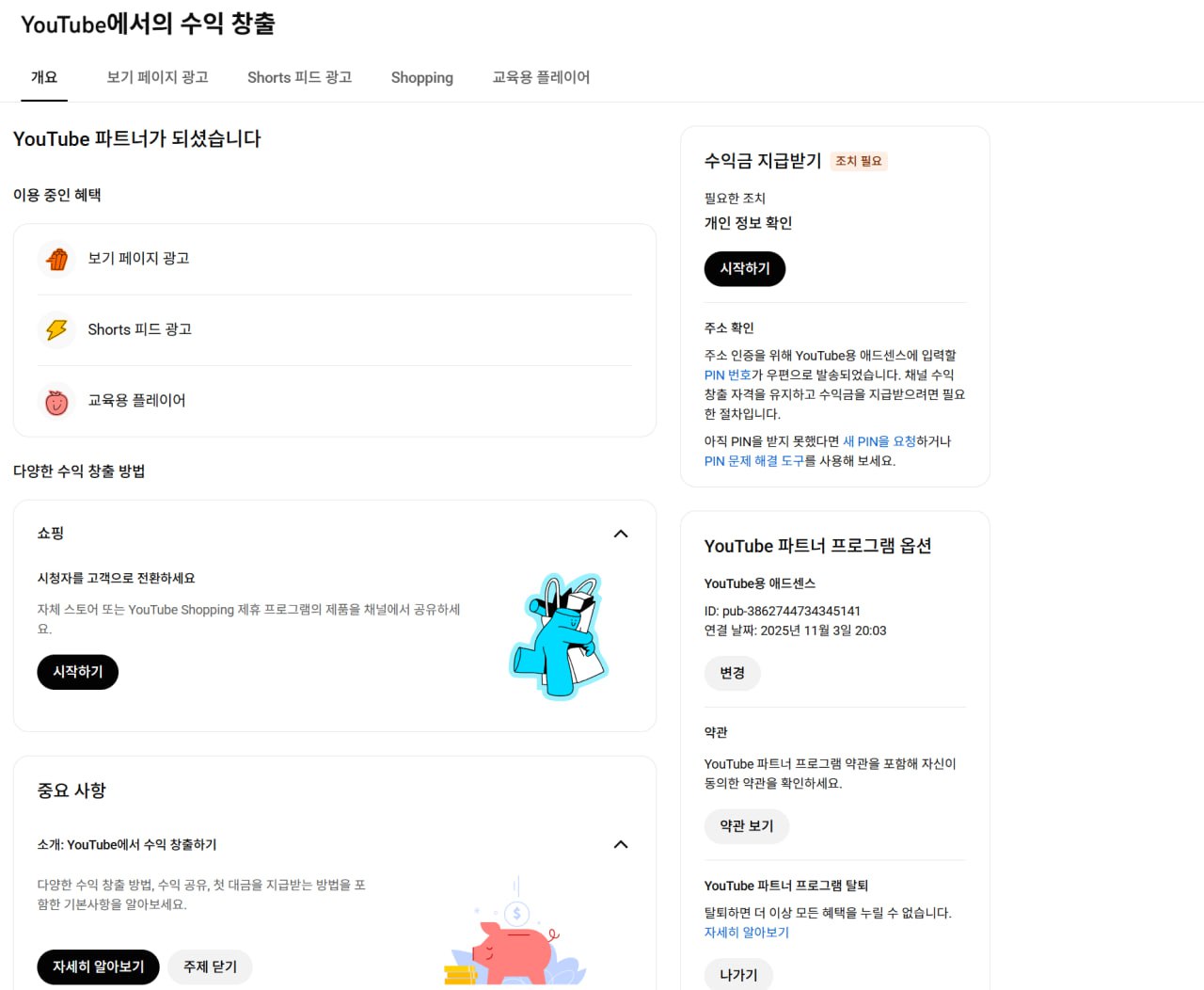Select the Shopping tab
Image resolution: width=1204 pixels, height=990 pixels.
tap(421, 77)
